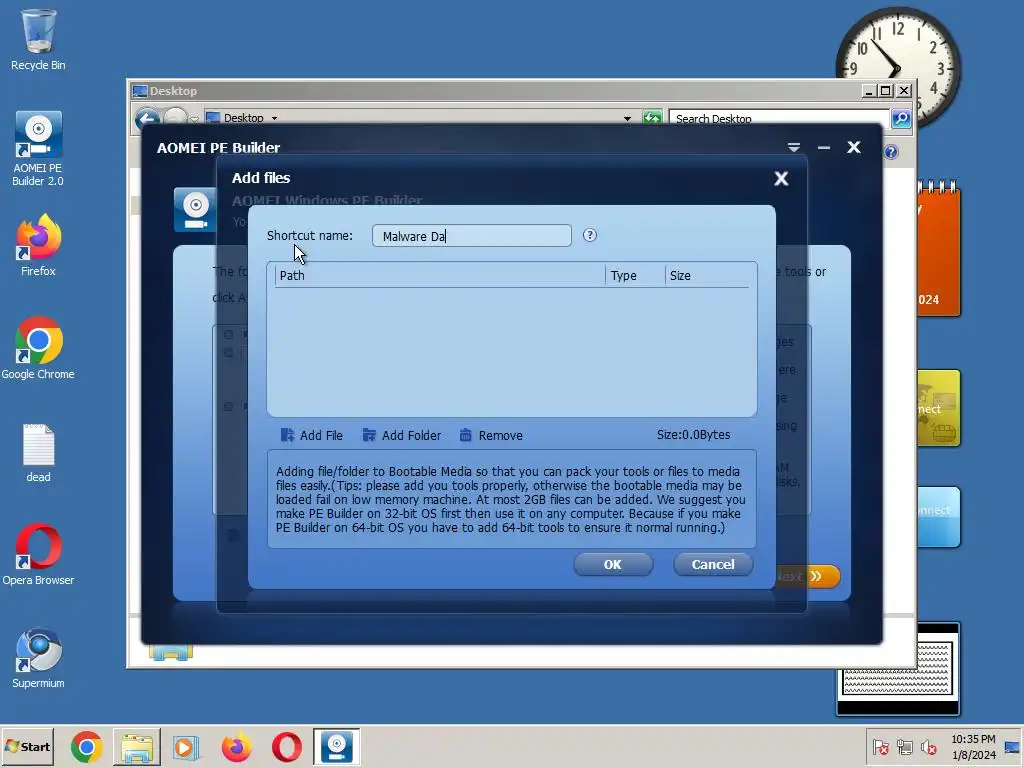Open file explorer from the taskbar
This screenshot has height=768, width=1024.
(136, 747)
